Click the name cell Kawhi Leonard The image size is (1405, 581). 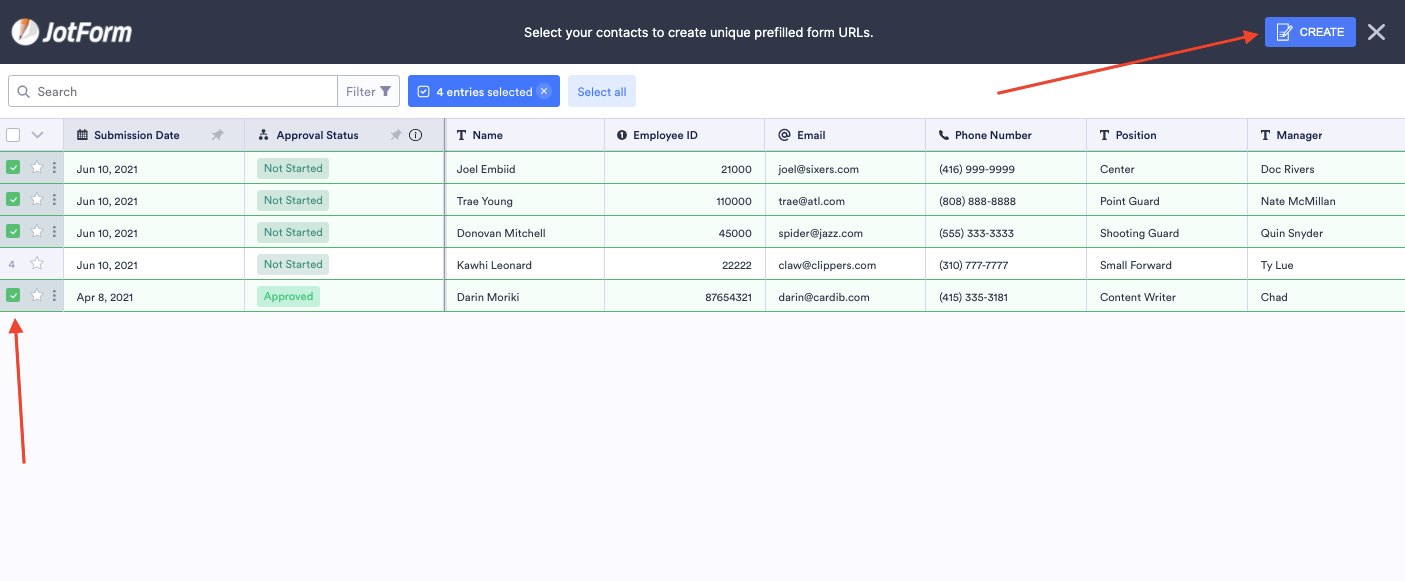(525, 264)
